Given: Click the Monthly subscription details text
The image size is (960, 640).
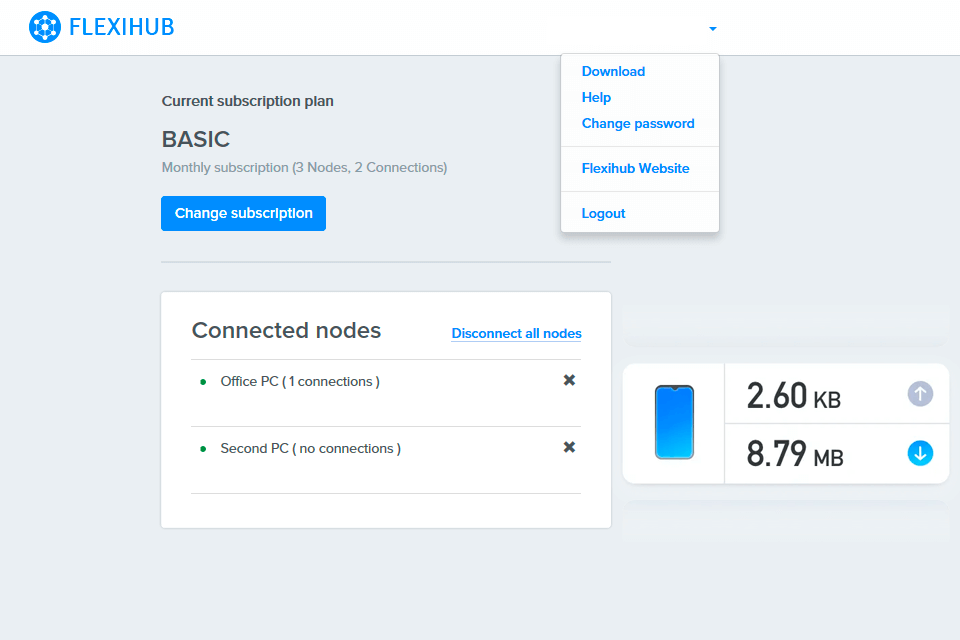Looking at the screenshot, I should 304,167.
